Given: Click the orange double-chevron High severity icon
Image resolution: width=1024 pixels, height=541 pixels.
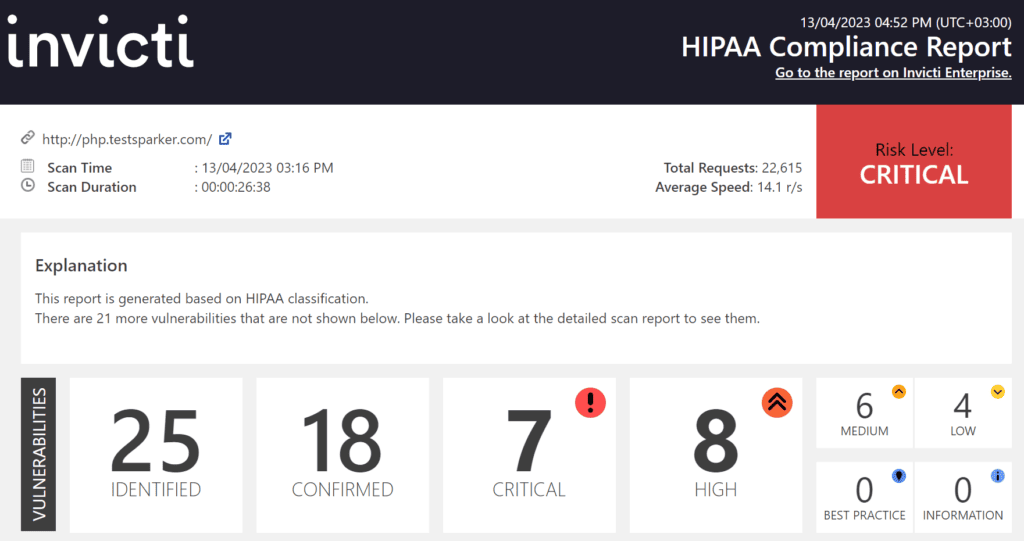Looking at the screenshot, I should (777, 402).
